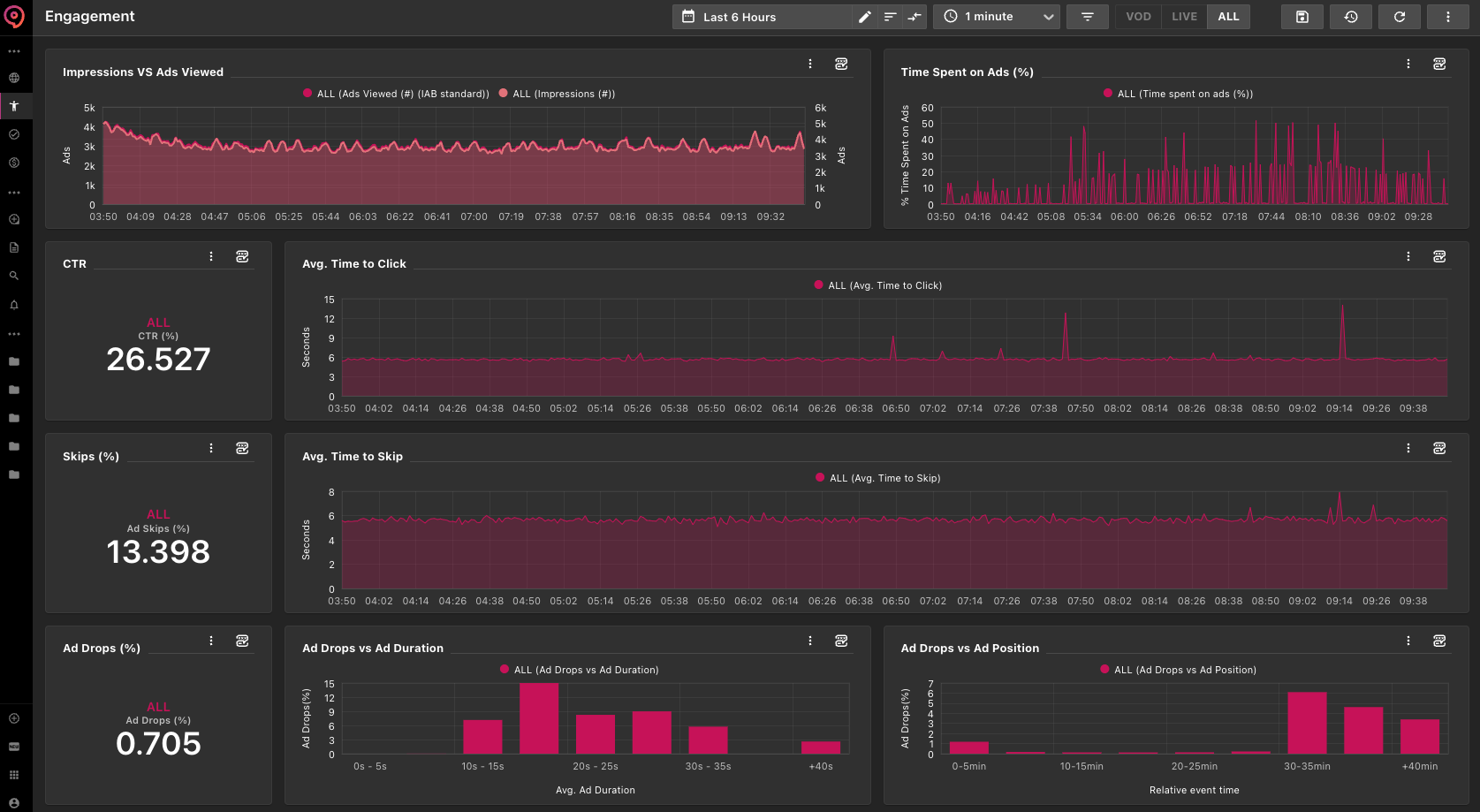Click the link icon on the Ad Drops (%) panel

tap(242, 641)
